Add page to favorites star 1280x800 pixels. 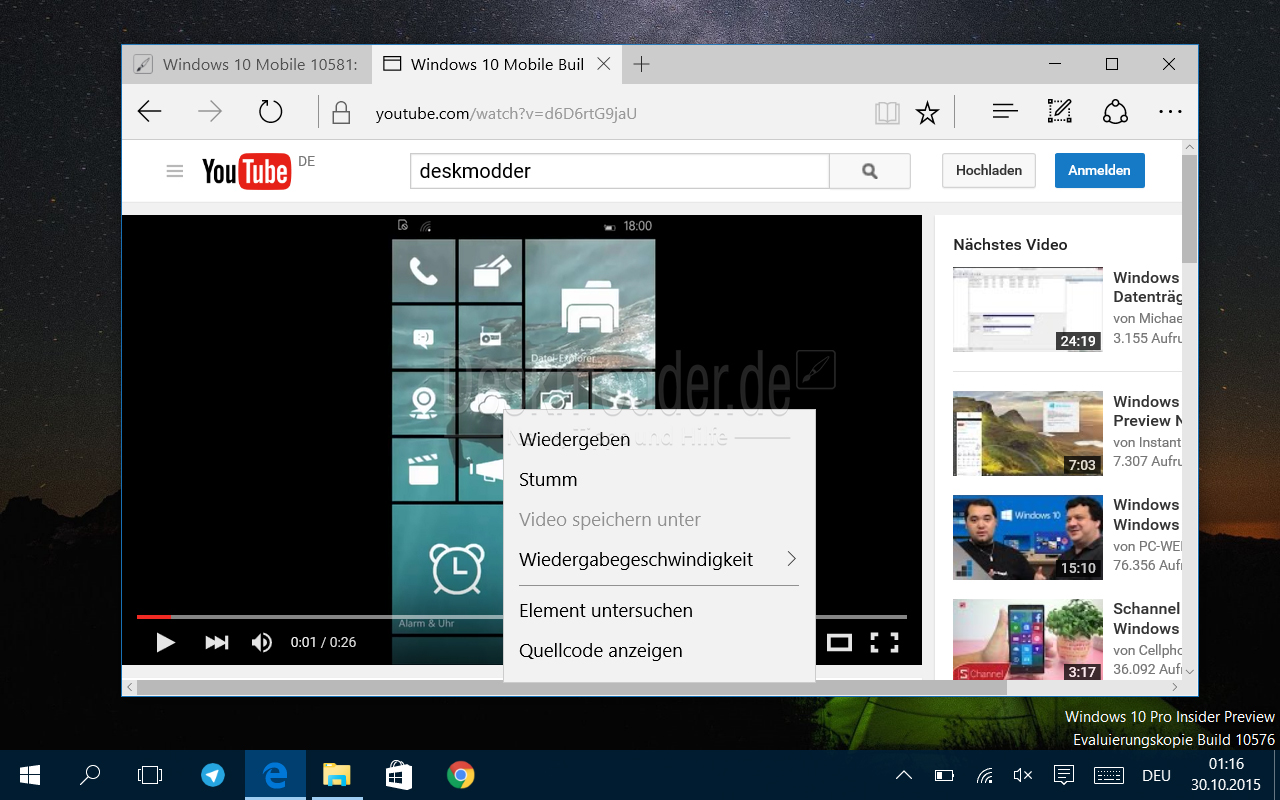pyautogui.click(x=928, y=113)
